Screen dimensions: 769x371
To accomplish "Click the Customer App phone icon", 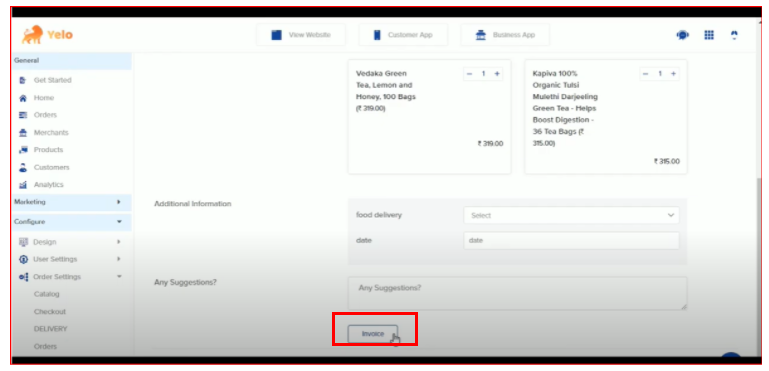I will (x=377, y=35).
